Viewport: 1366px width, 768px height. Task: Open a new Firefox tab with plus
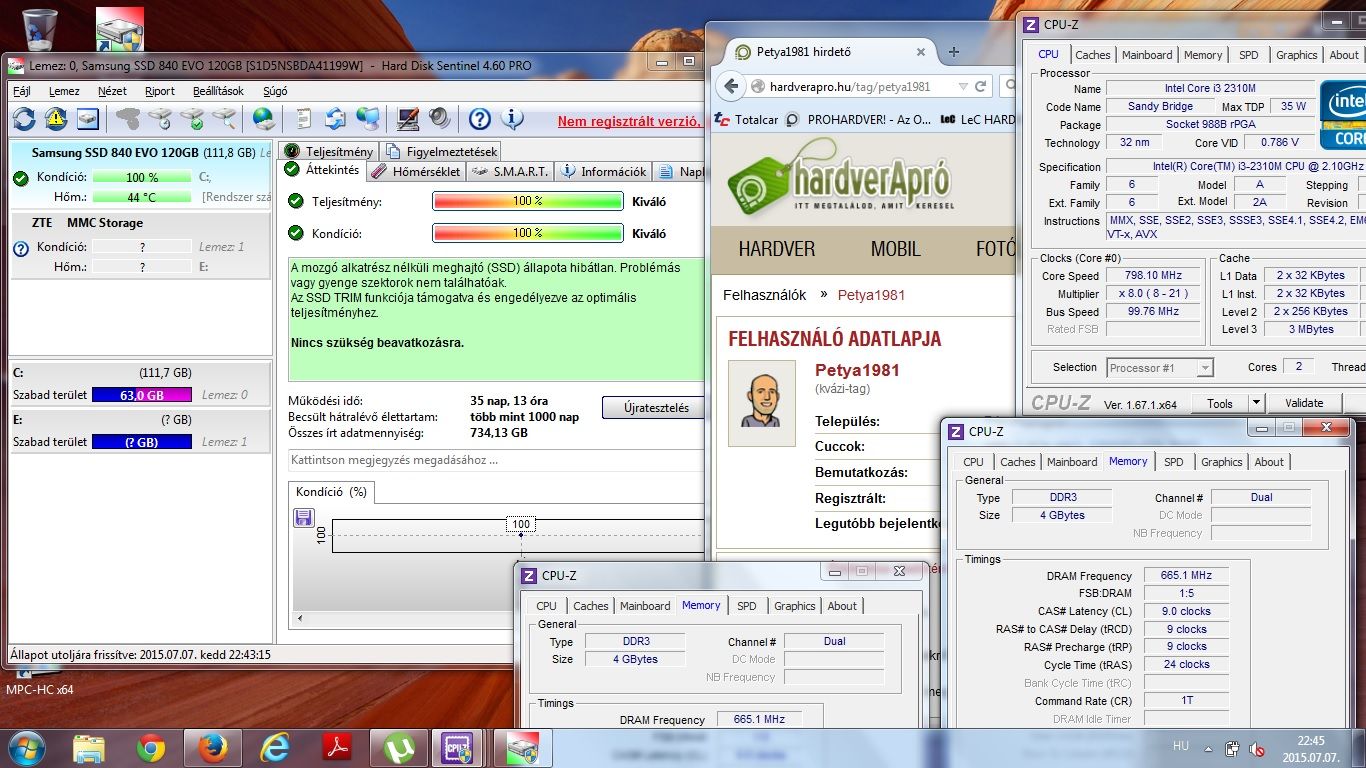pos(953,52)
